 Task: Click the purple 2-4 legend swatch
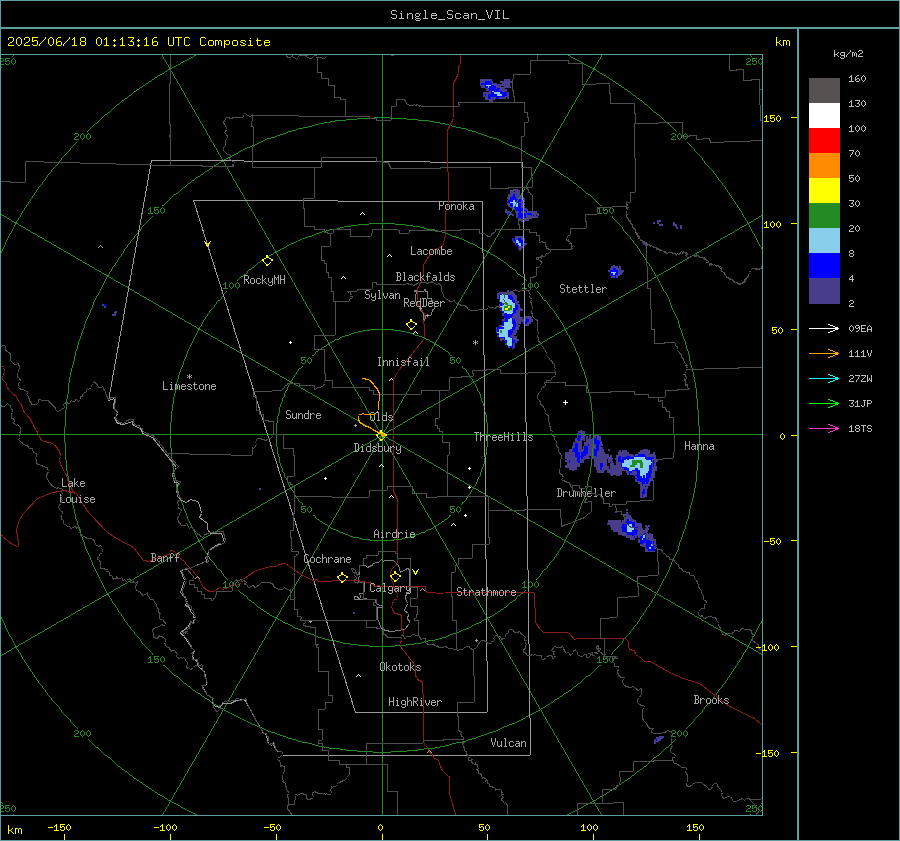click(x=824, y=290)
